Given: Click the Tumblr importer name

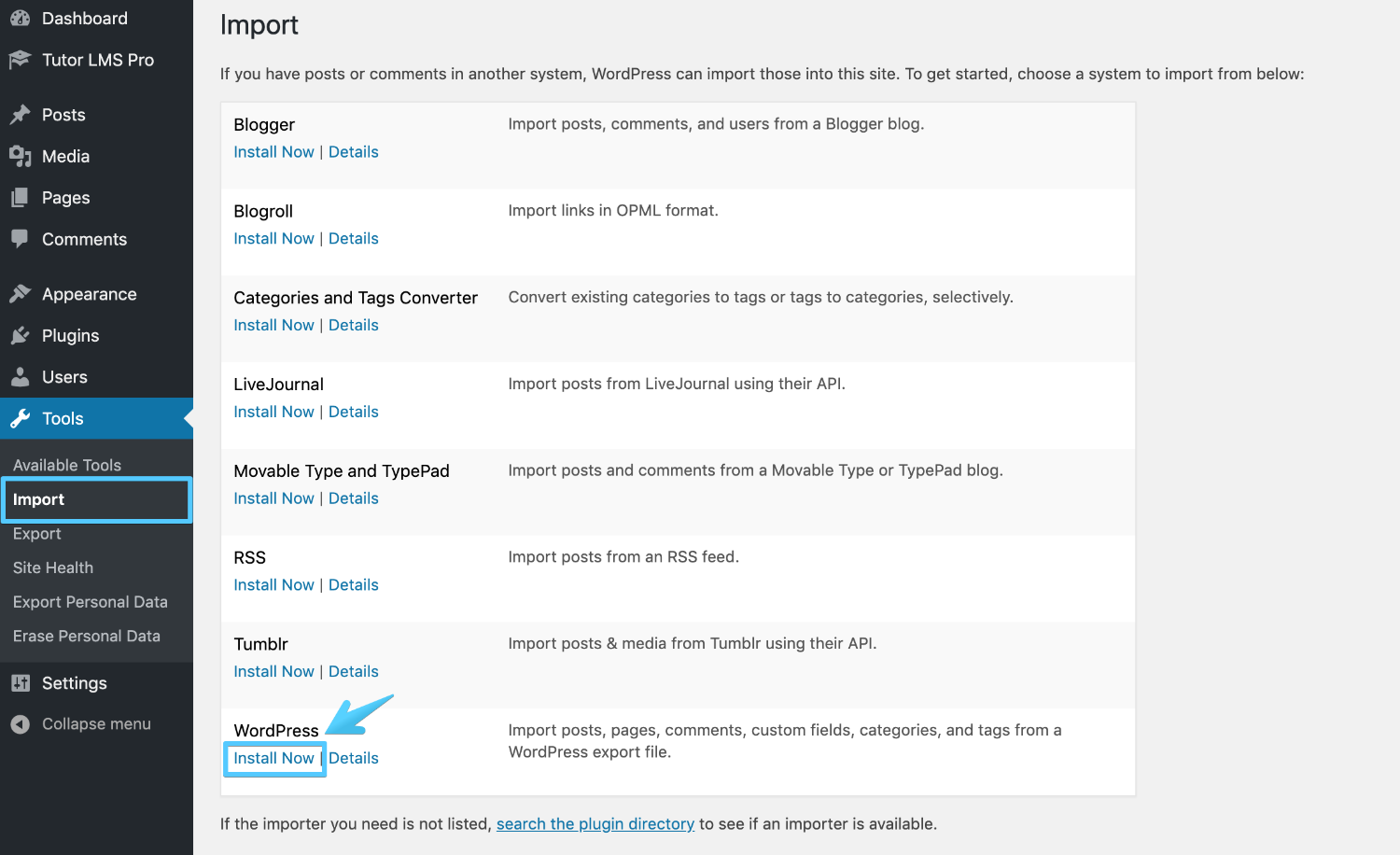Looking at the screenshot, I should 261,644.
